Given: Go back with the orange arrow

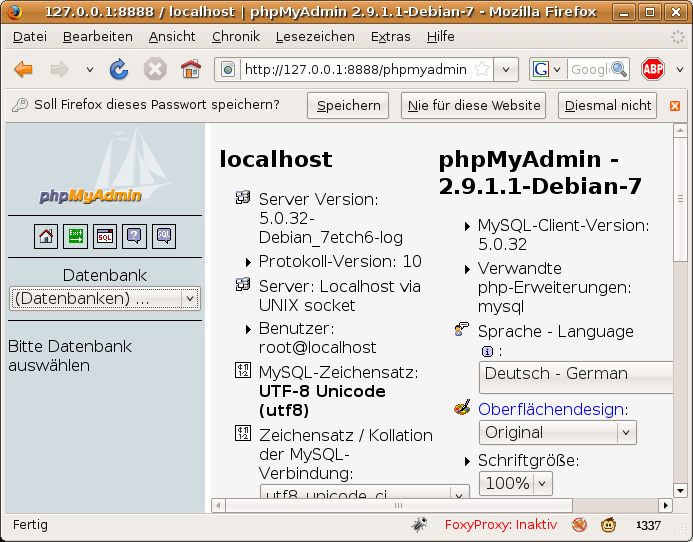Looking at the screenshot, I should (23, 69).
